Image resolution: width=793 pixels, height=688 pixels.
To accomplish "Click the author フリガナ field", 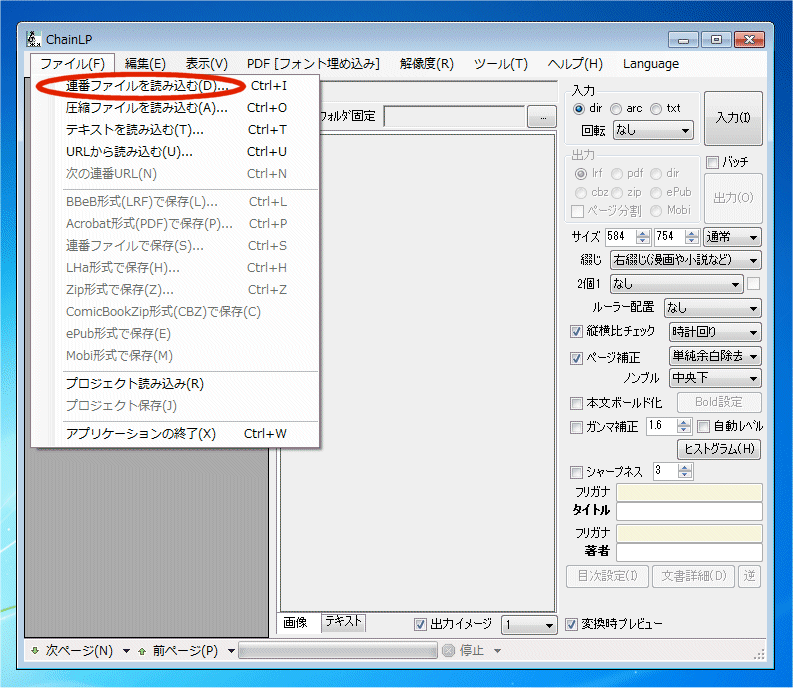I will tap(689, 534).
